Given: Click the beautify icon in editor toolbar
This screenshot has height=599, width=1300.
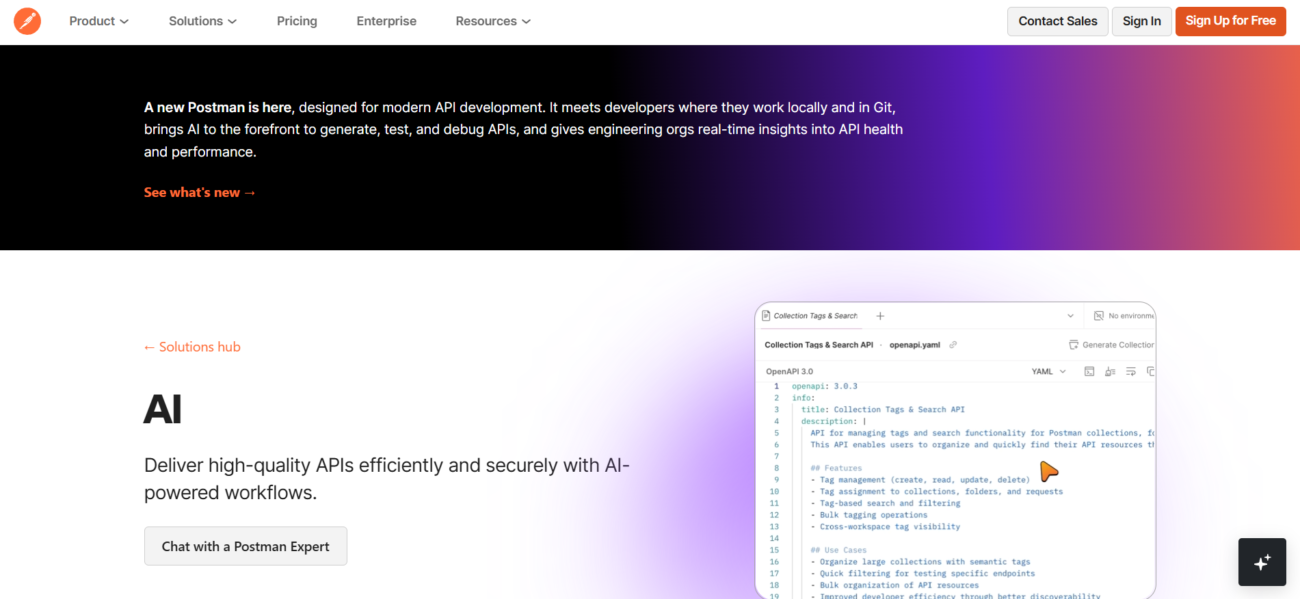Looking at the screenshot, I should 1110,372.
